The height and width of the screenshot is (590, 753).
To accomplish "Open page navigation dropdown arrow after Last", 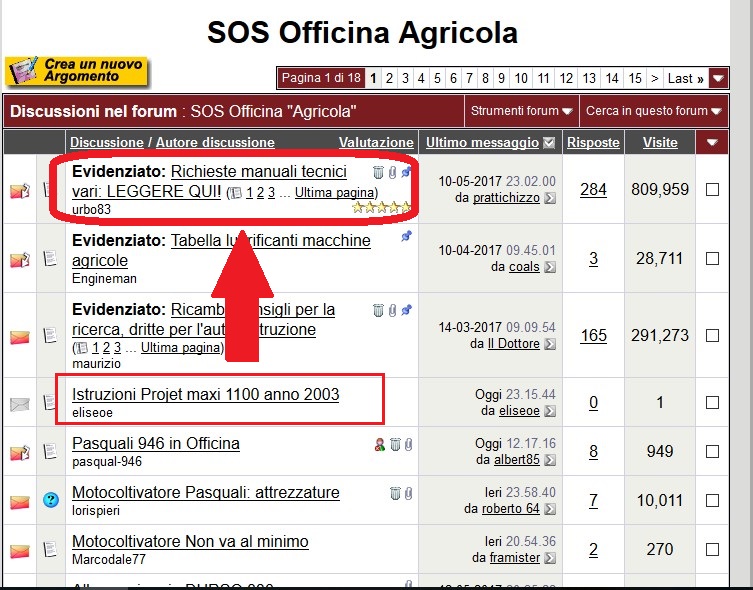I will pyautogui.click(x=718, y=78).
